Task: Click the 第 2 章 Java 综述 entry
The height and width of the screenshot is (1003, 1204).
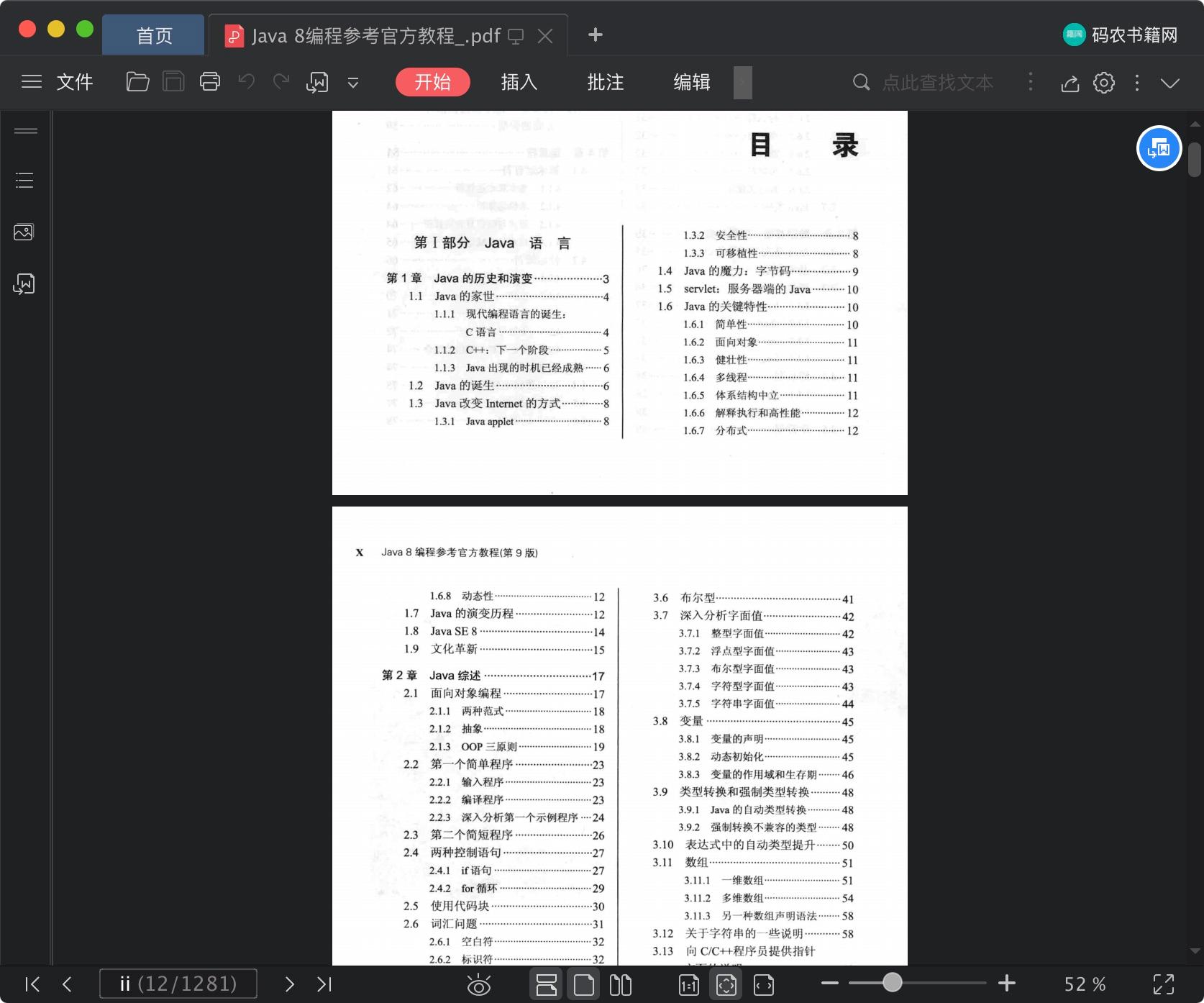Action: (x=493, y=676)
